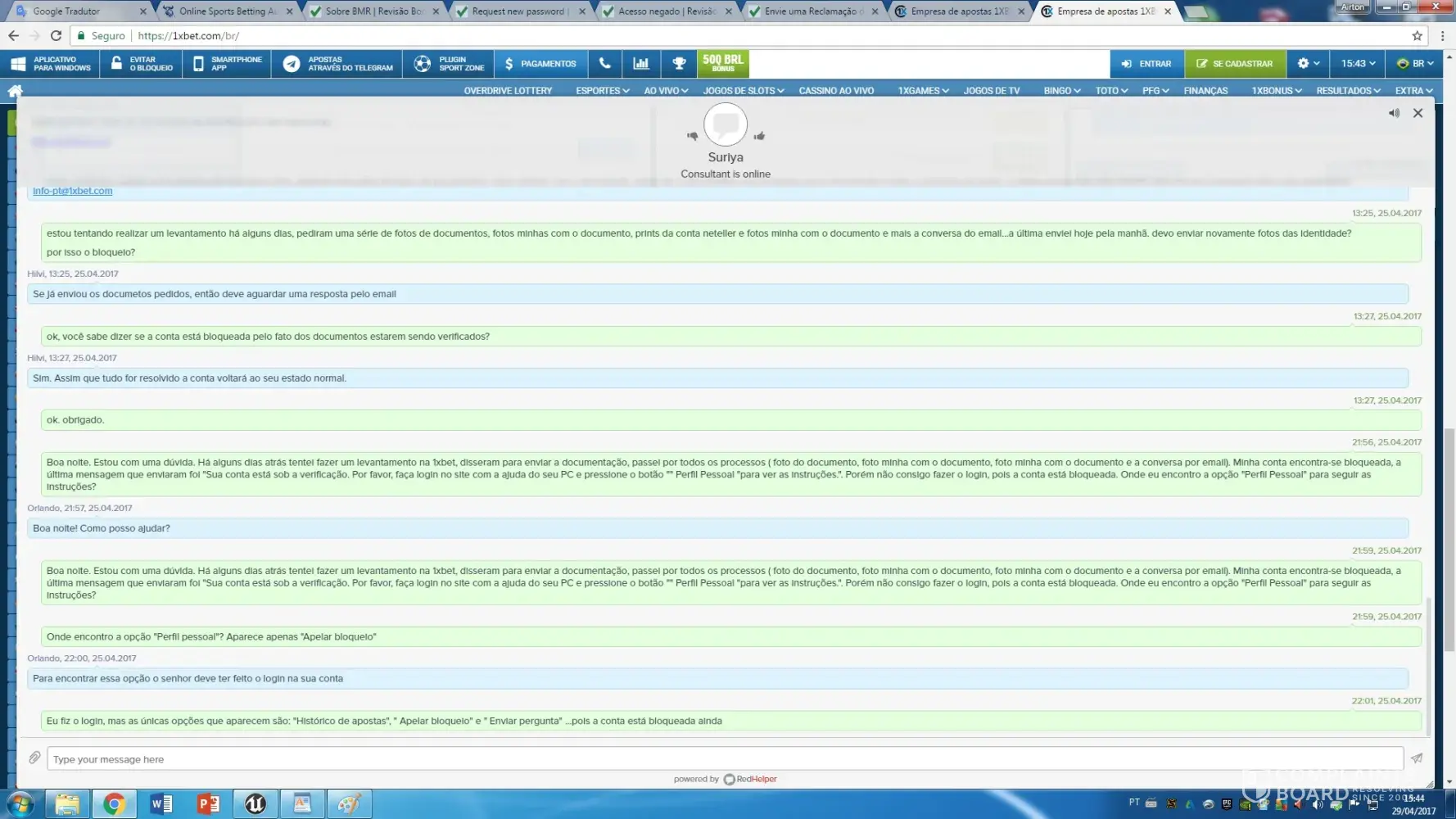Open Paint from the taskbar
Screen dimensions: 1456x819
pyautogui.click(x=350, y=804)
